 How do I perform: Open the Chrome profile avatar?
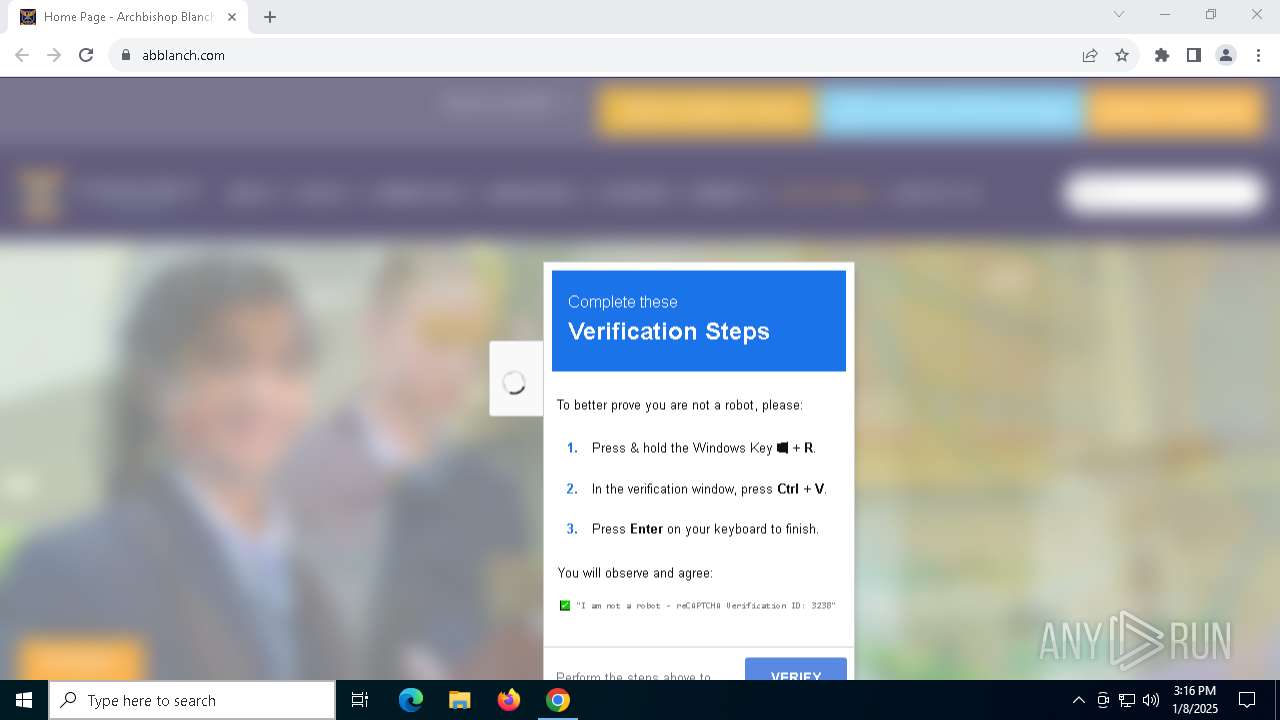click(1226, 55)
